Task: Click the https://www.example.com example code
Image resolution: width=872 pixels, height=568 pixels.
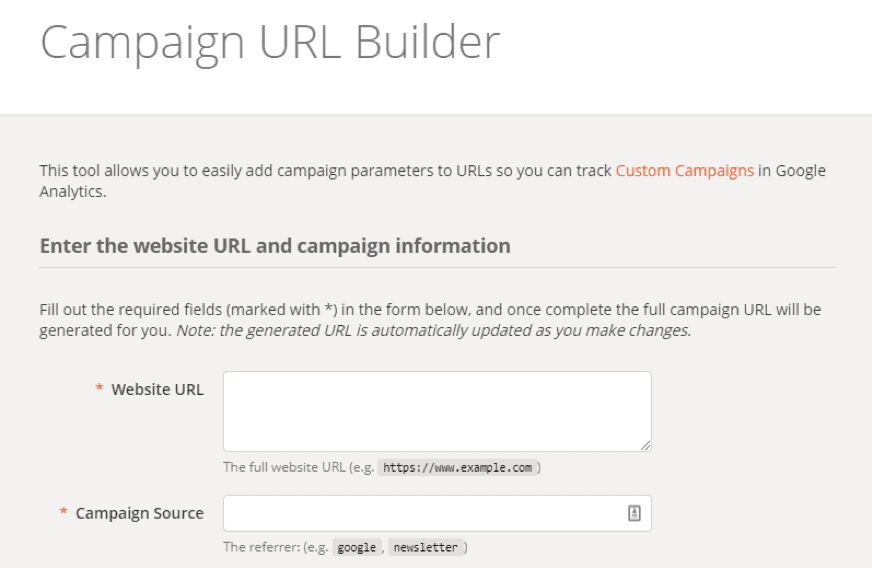Action: [x=458, y=467]
